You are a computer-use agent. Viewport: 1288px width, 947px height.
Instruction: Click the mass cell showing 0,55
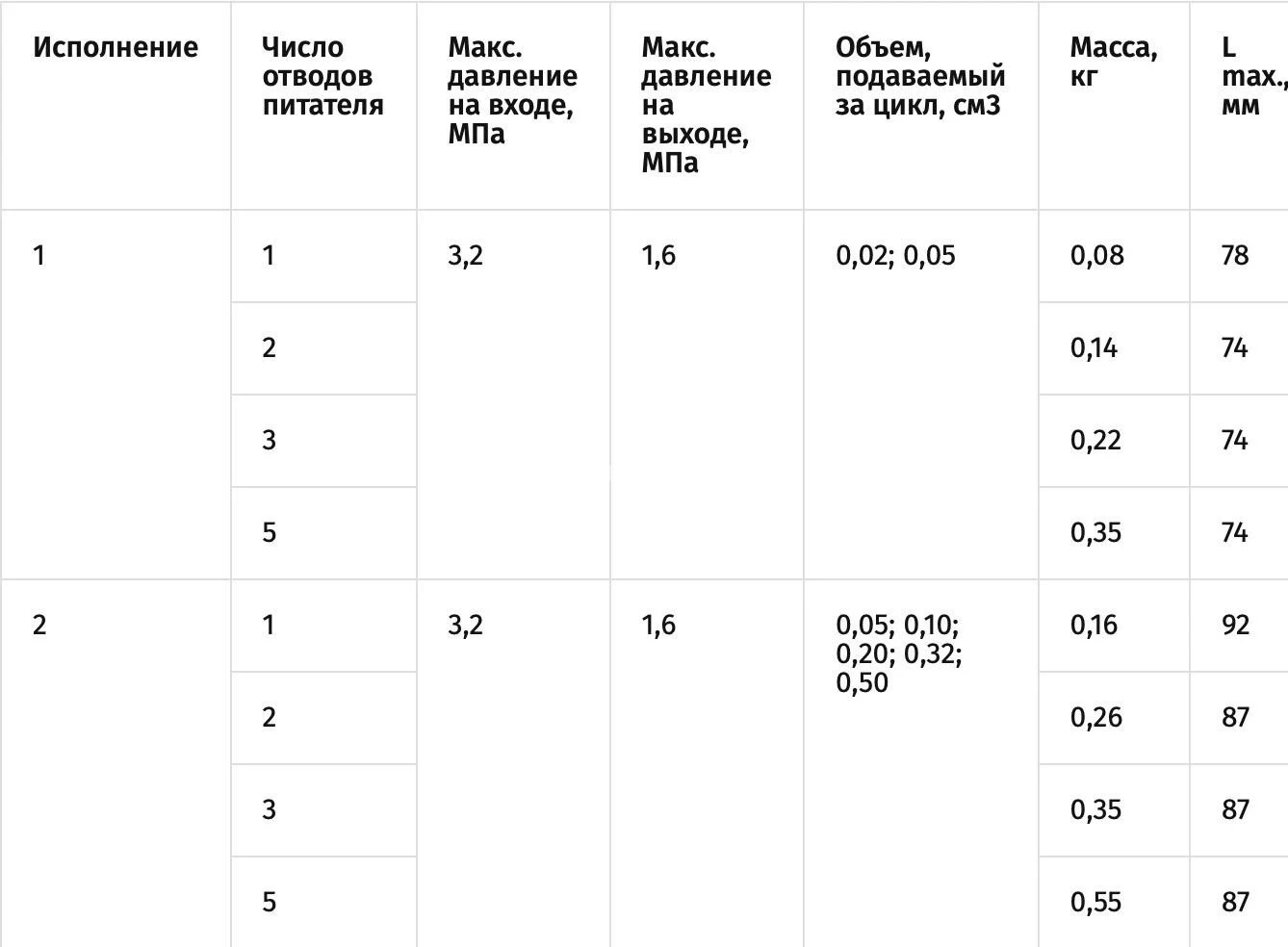click(1095, 902)
